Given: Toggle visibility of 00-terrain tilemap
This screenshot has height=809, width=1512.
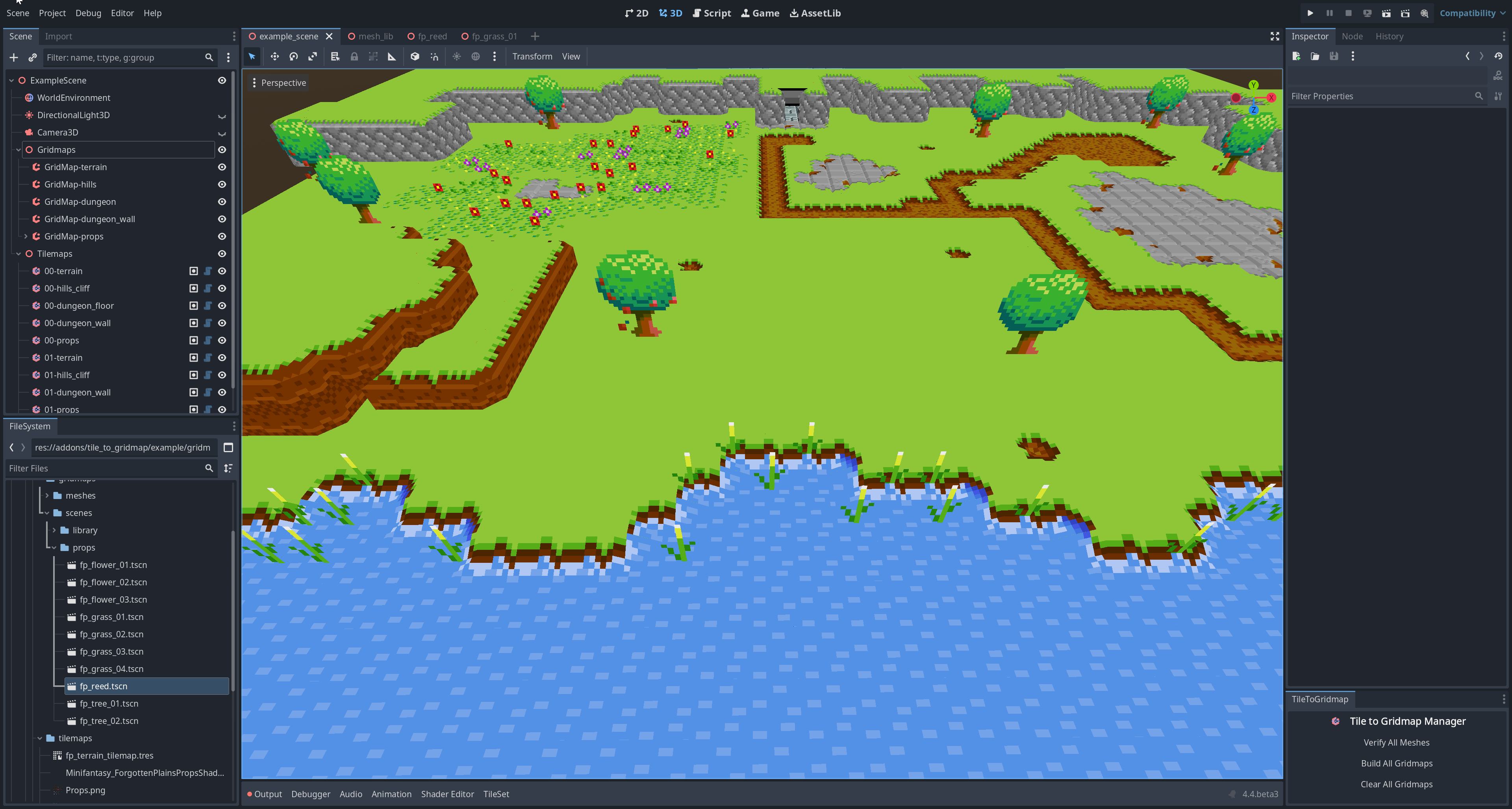Looking at the screenshot, I should 222,271.
